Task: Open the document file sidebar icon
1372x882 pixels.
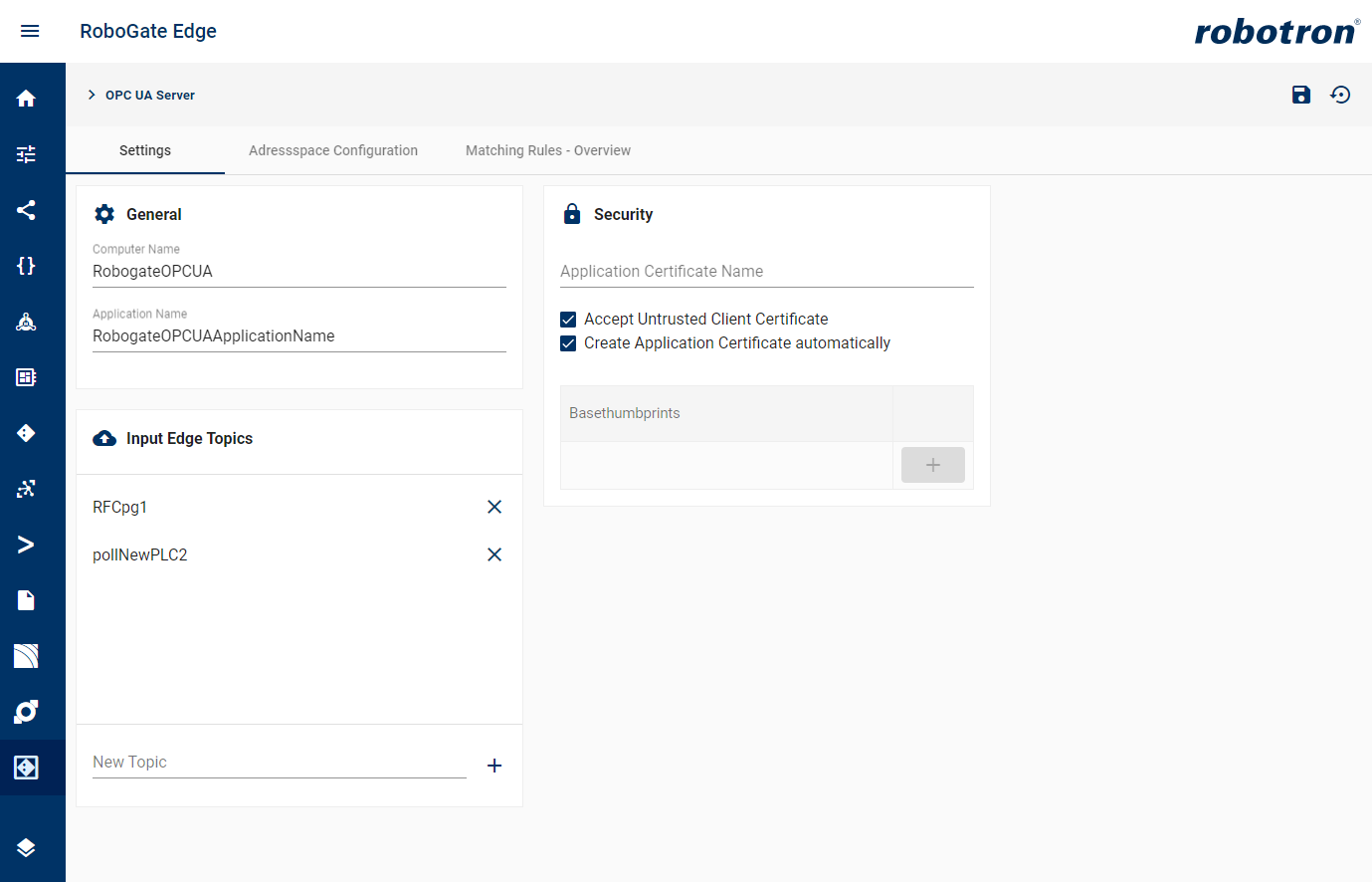Action: (x=26, y=600)
